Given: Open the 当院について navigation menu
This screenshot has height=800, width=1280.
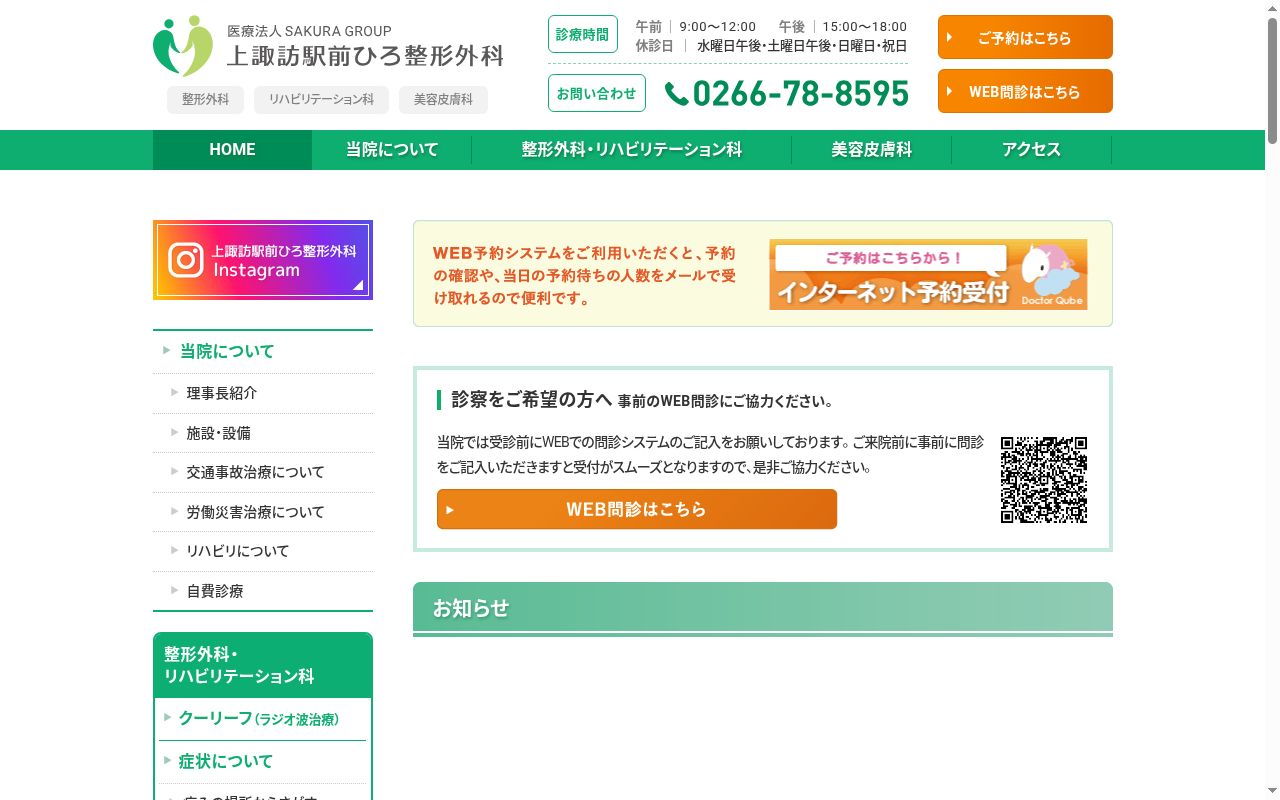Looking at the screenshot, I should point(392,150).
